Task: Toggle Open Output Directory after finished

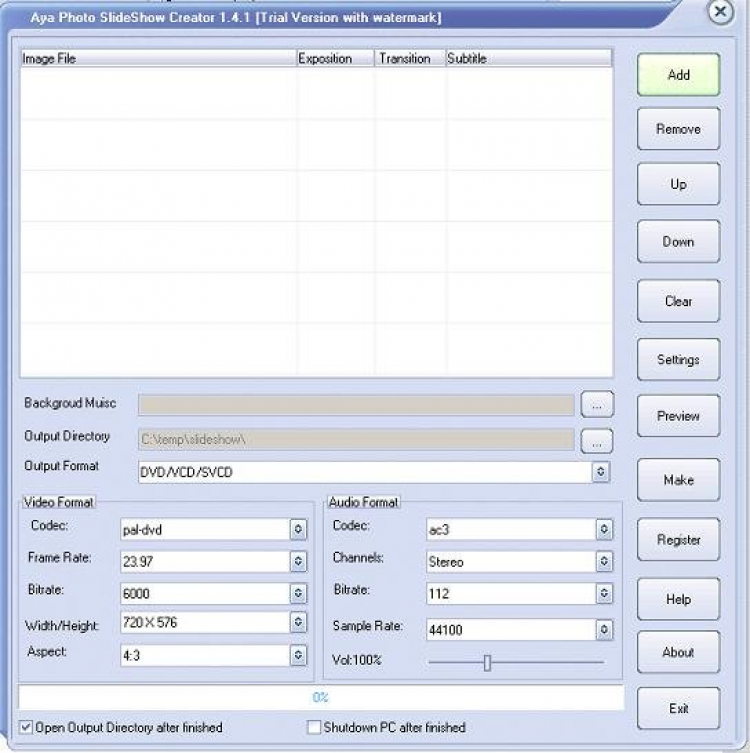Action: [26, 727]
